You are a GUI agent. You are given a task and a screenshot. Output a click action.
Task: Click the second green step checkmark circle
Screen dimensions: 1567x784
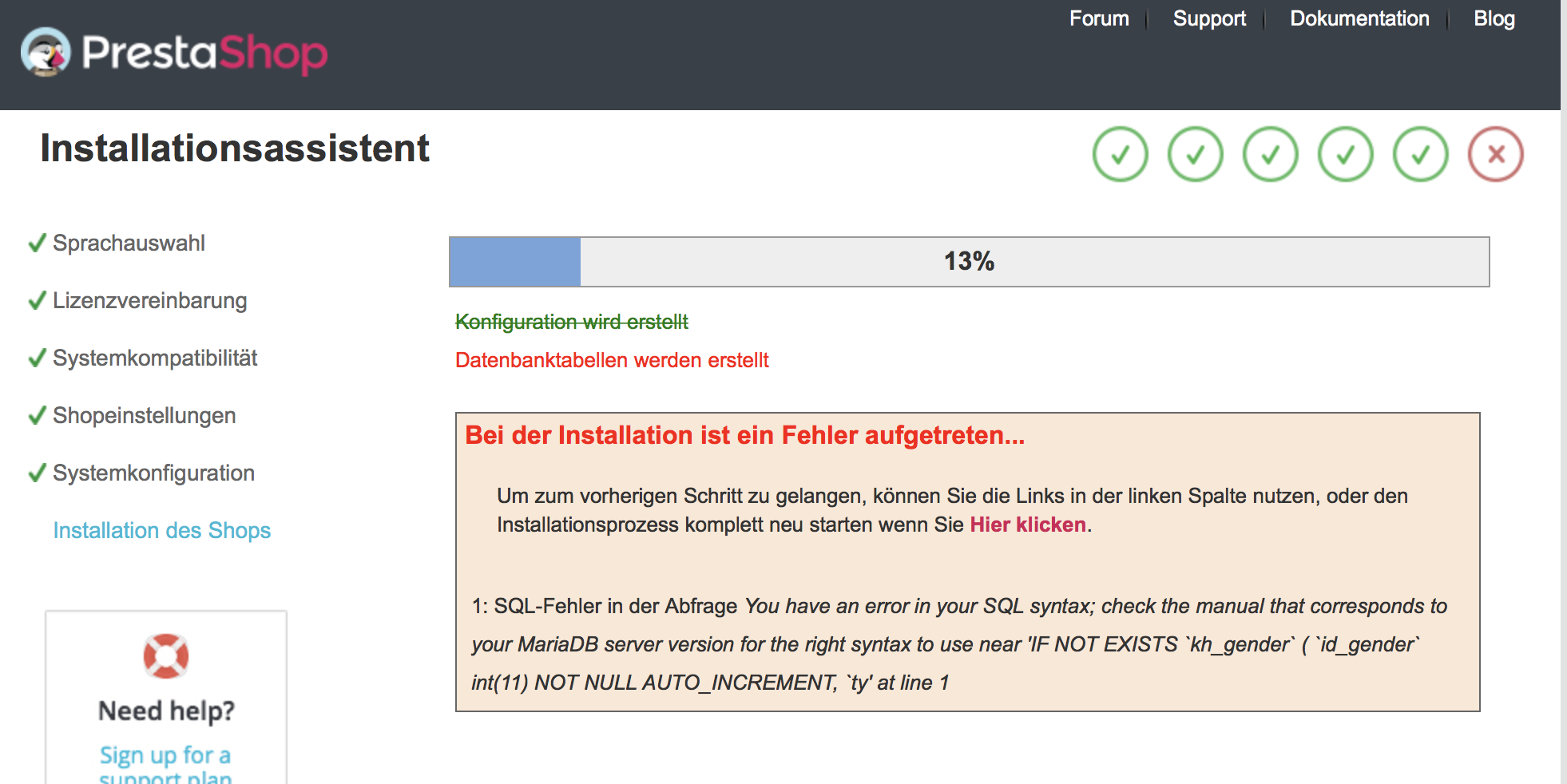pos(1195,154)
